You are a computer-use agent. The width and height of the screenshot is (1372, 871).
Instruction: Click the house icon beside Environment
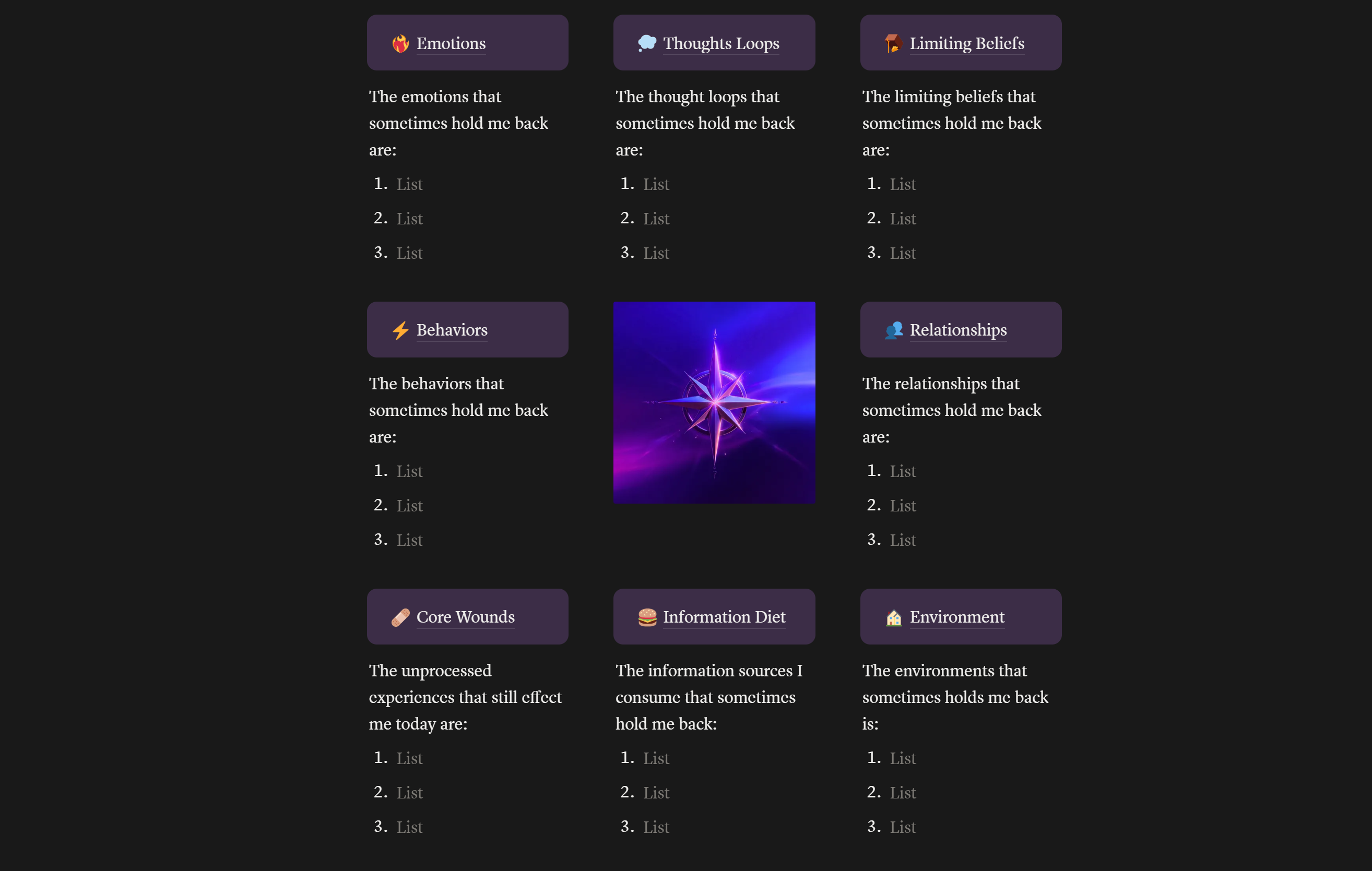pos(894,617)
